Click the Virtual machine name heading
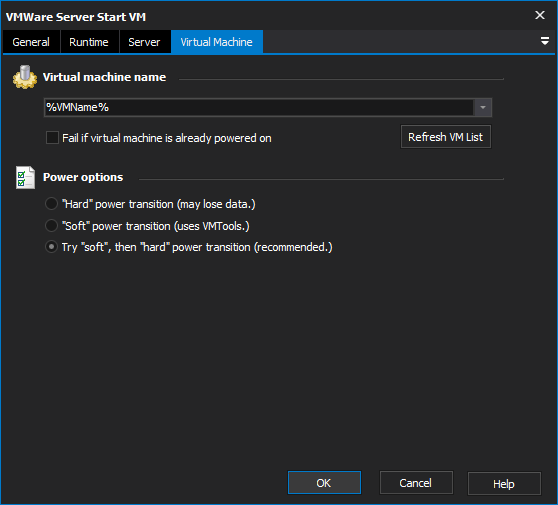558x505 pixels. tap(104, 77)
